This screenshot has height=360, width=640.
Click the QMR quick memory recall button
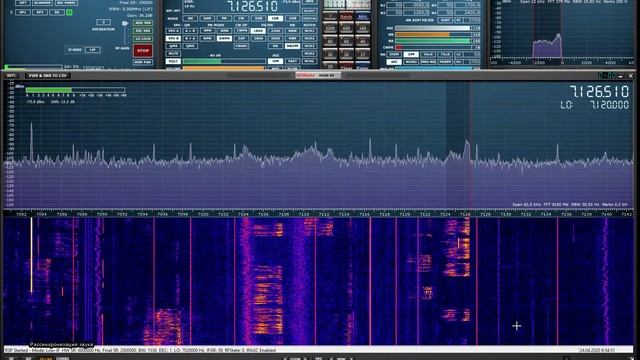pos(190,46)
